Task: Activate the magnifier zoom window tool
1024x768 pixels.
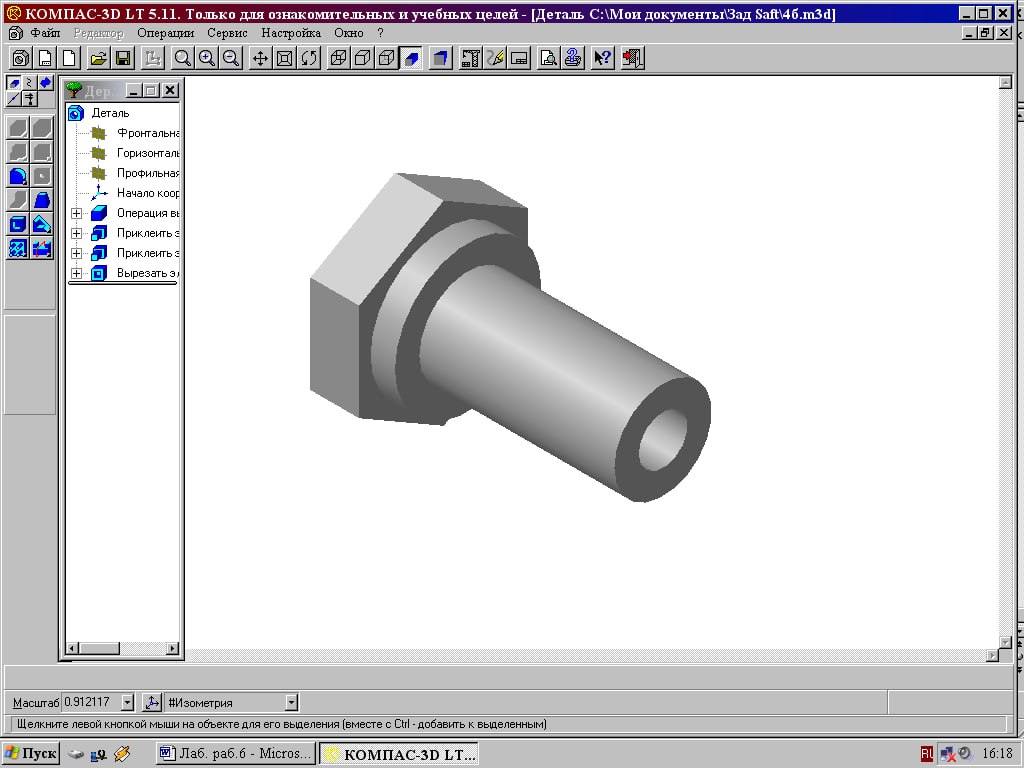Action: tap(182, 58)
